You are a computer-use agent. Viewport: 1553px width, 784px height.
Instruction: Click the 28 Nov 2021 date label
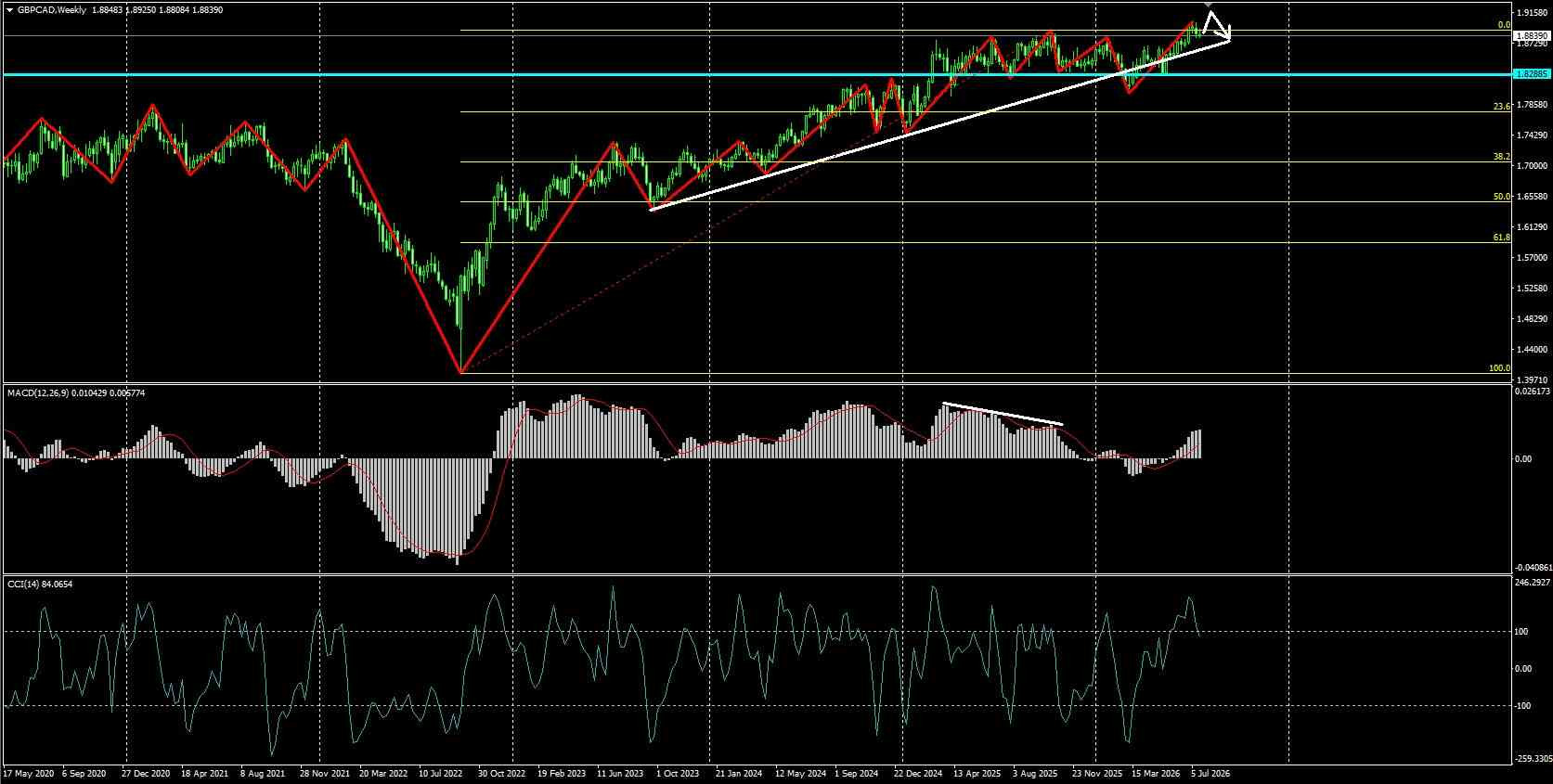click(x=326, y=773)
